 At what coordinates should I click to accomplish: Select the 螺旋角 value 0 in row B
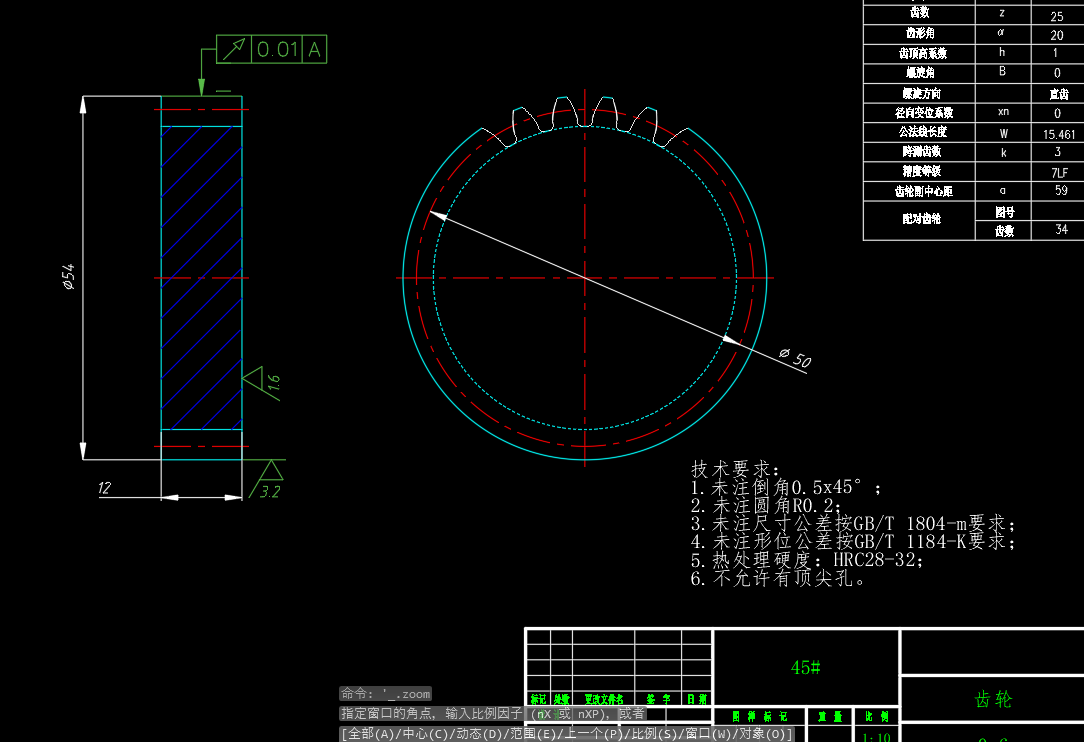[x=1057, y=73]
